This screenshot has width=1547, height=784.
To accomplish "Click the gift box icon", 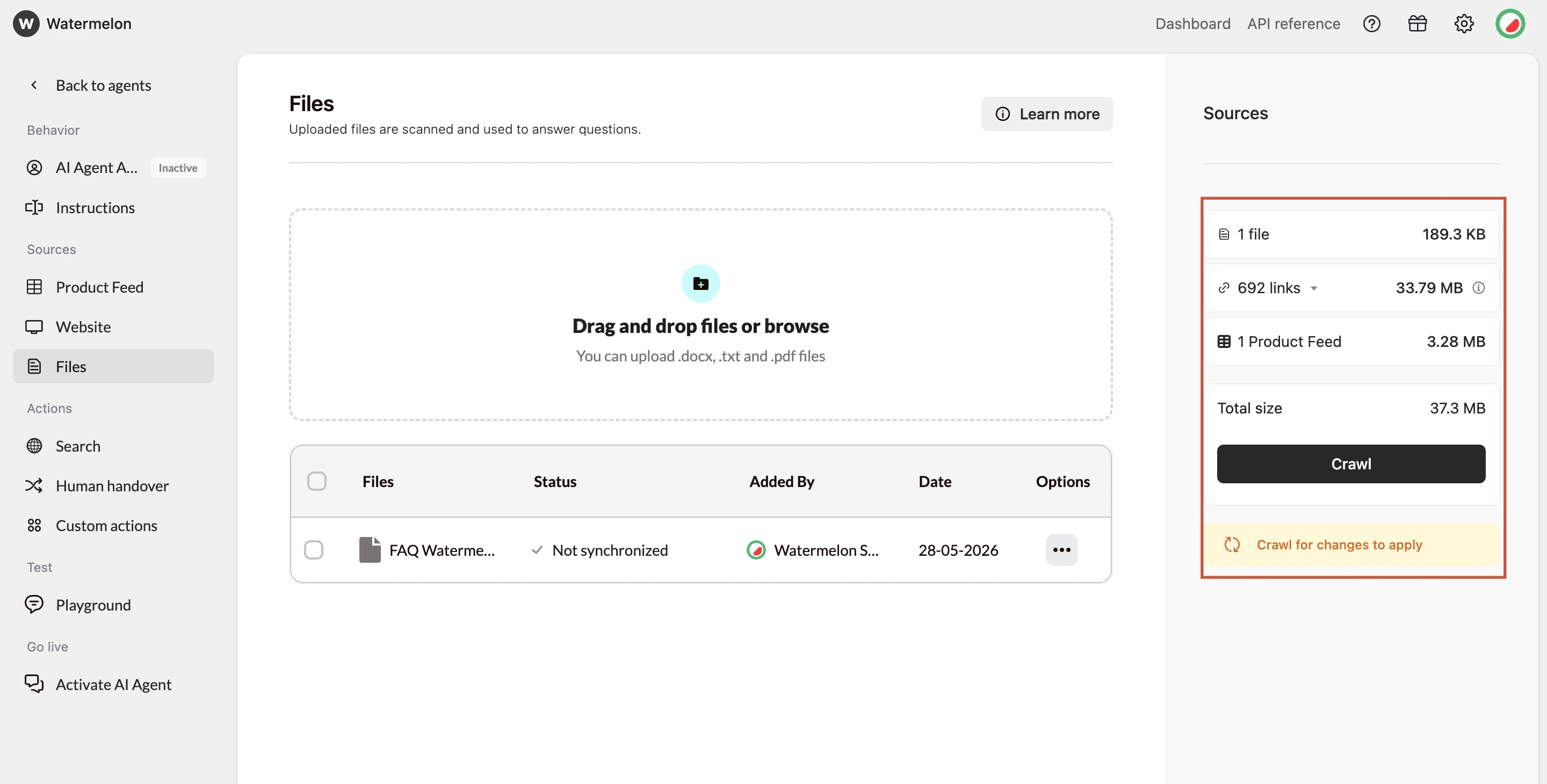I will point(1418,24).
